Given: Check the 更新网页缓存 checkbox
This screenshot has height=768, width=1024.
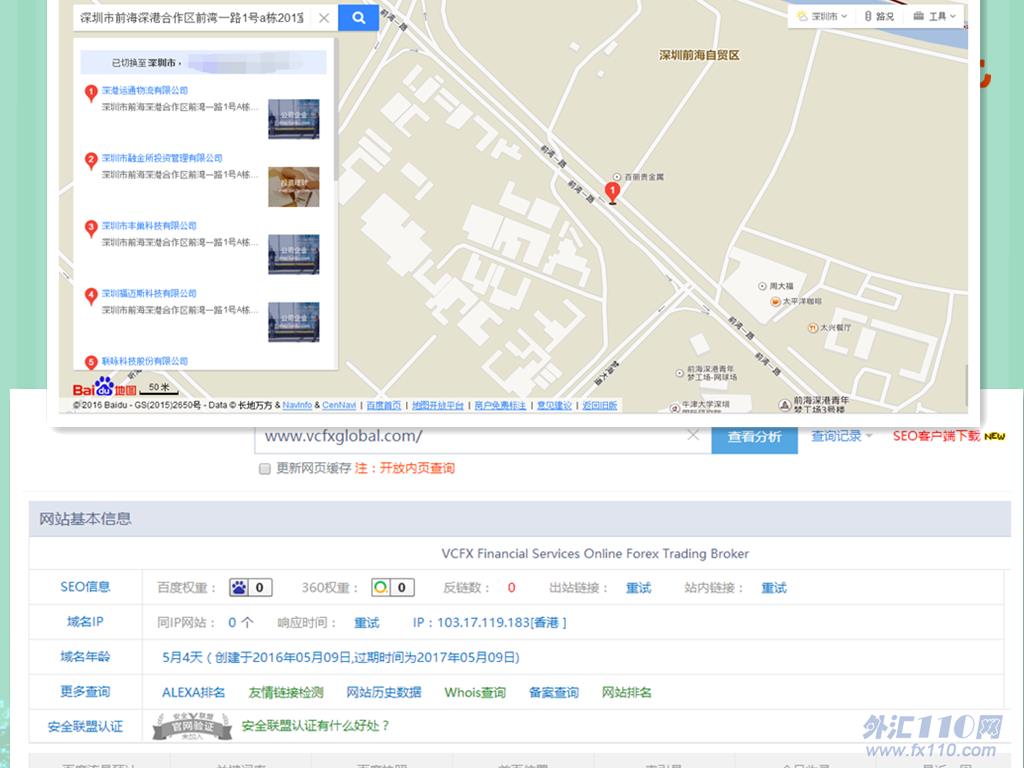Looking at the screenshot, I should click(264, 469).
